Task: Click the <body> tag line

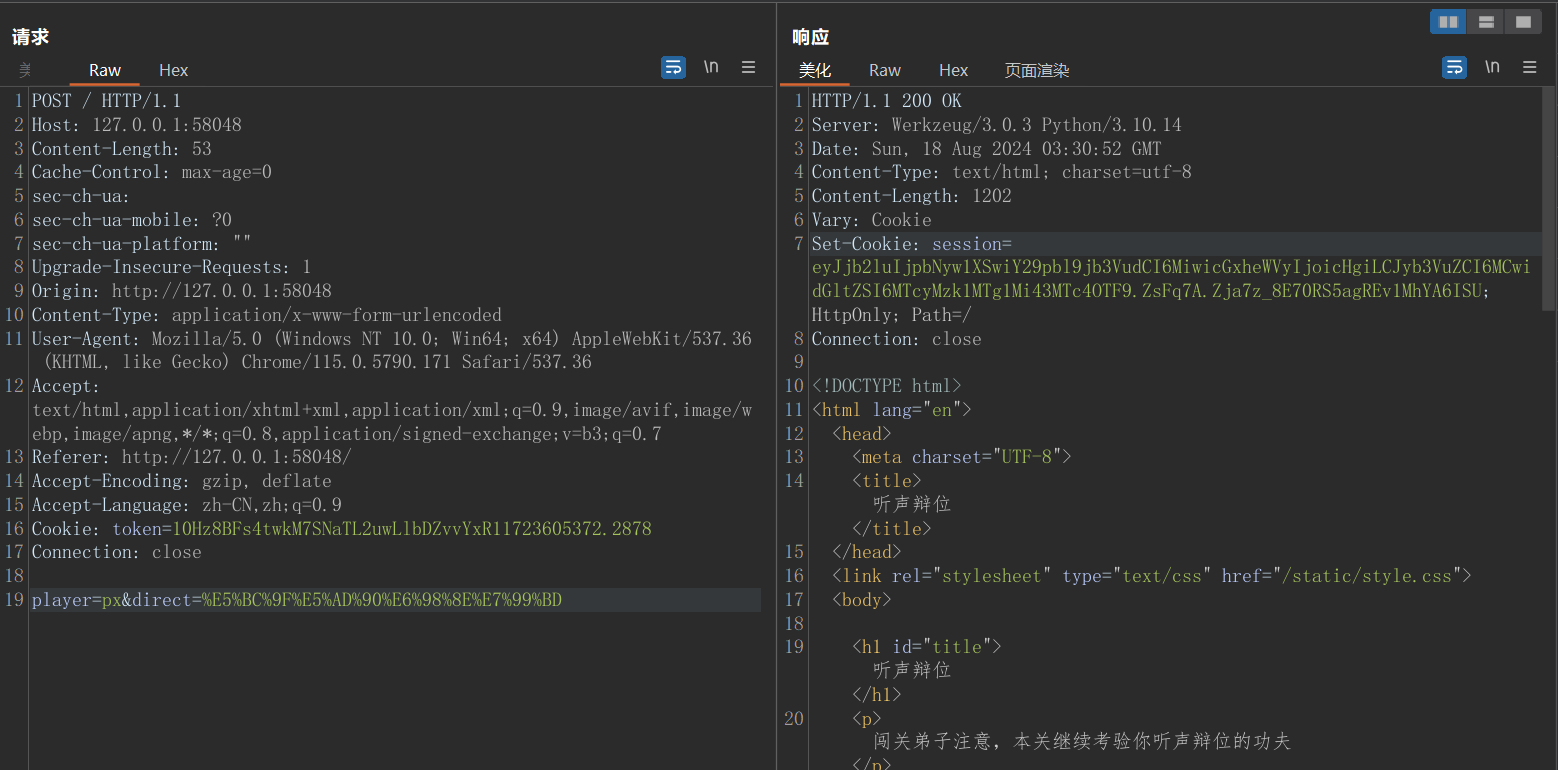Action: tap(861, 600)
